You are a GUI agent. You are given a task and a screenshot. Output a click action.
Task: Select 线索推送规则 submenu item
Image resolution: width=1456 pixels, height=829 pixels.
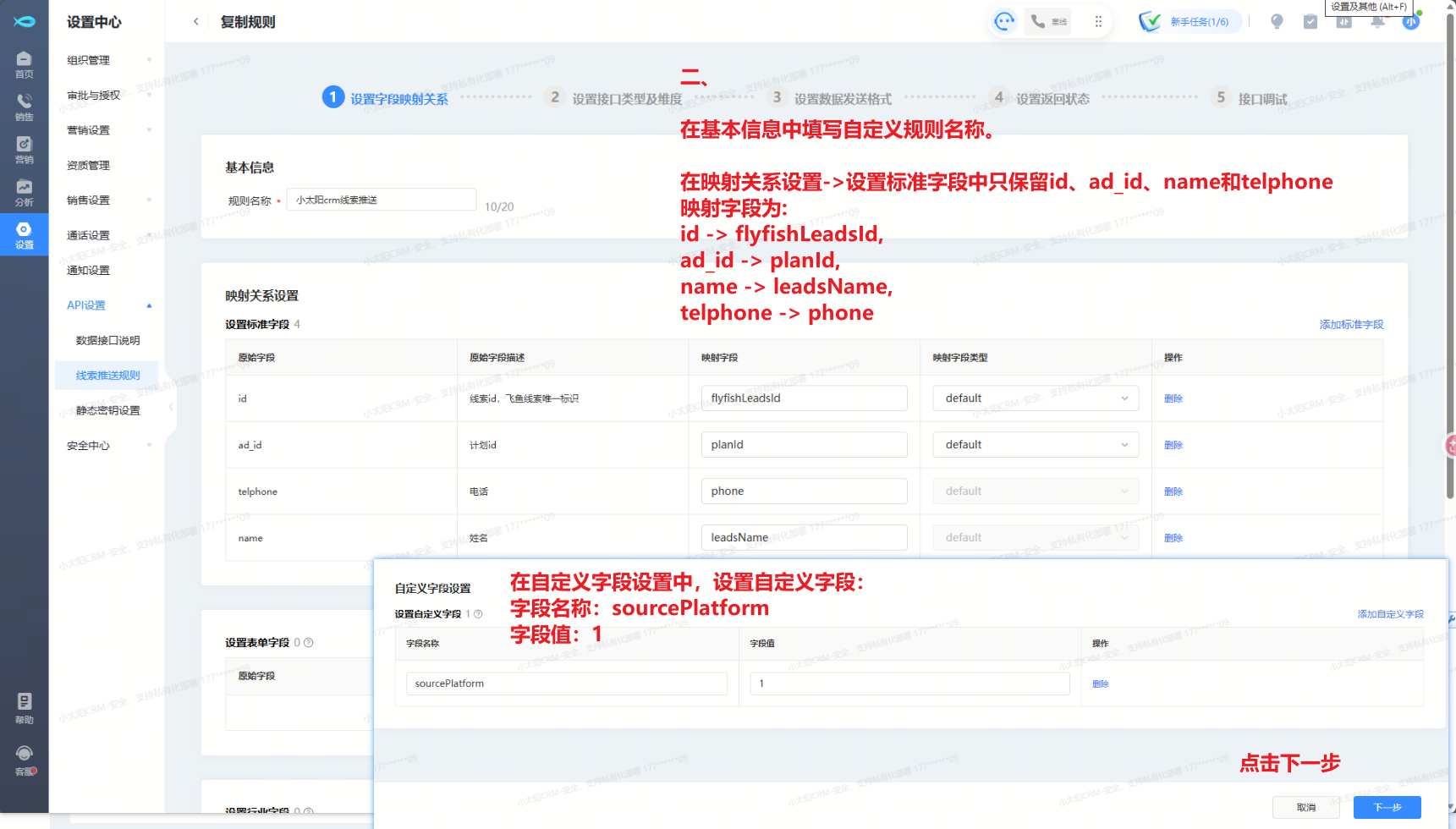[x=108, y=376]
